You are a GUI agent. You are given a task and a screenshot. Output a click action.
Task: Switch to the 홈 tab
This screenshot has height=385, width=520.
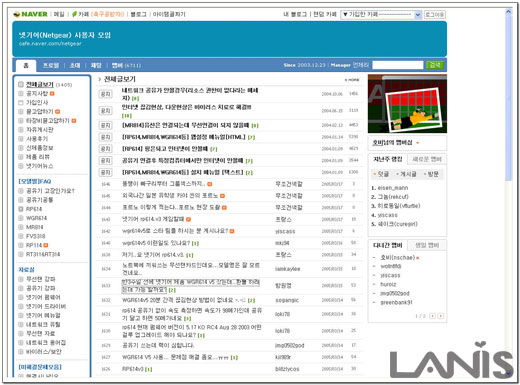pos(26,65)
